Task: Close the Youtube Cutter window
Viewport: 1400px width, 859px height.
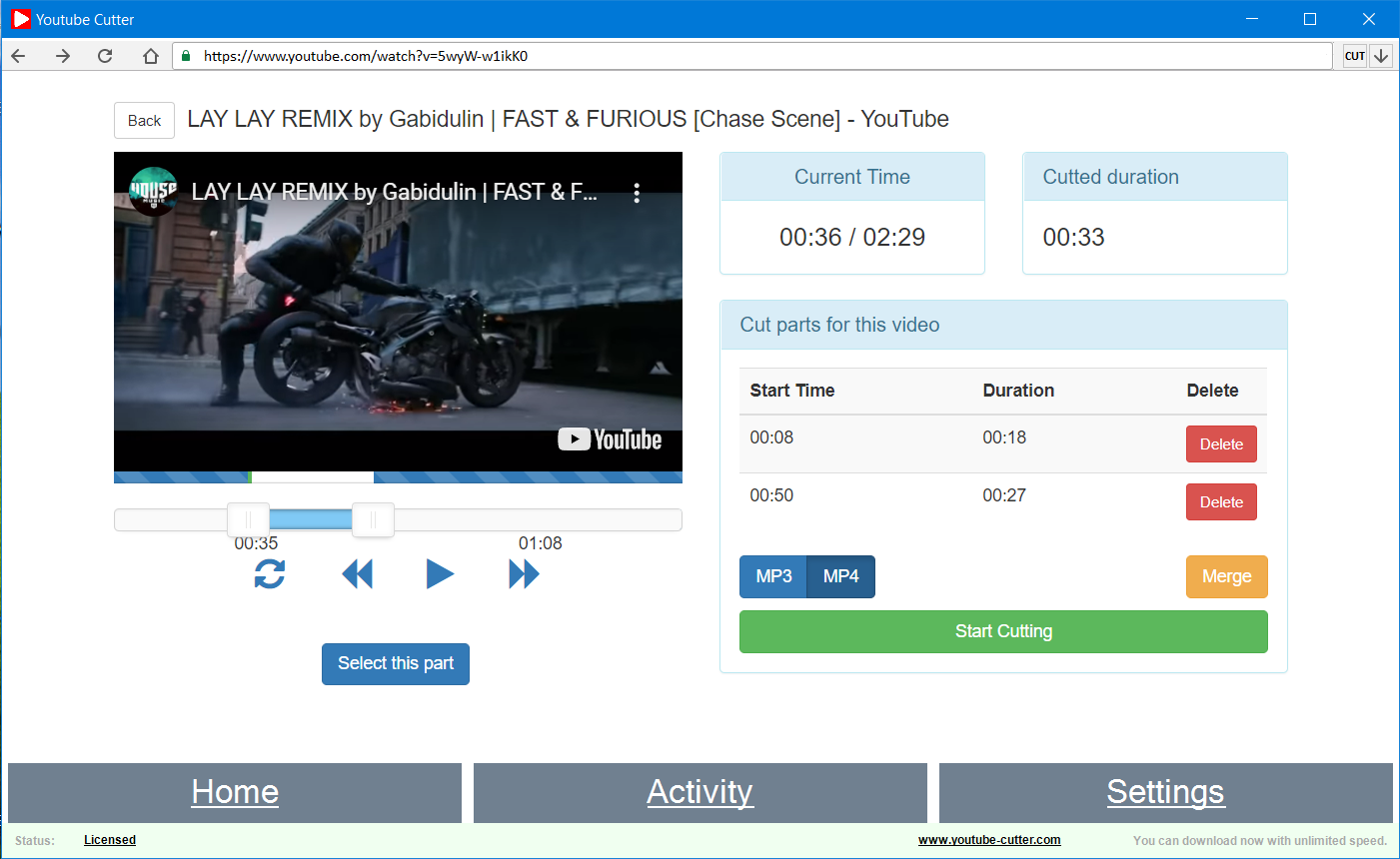Action: (x=1369, y=19)
